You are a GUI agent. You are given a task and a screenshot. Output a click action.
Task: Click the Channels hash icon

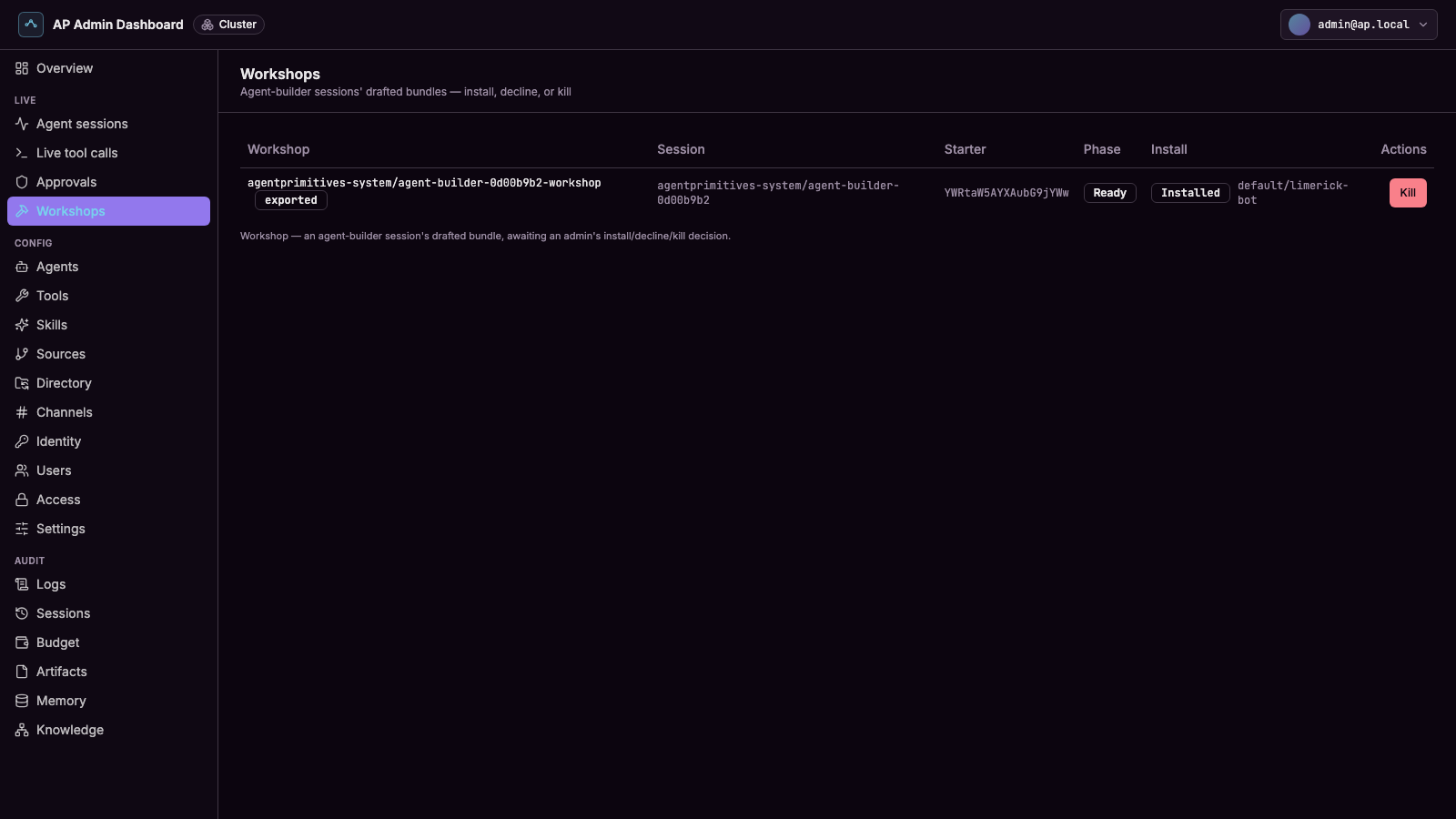click(22, 412)
